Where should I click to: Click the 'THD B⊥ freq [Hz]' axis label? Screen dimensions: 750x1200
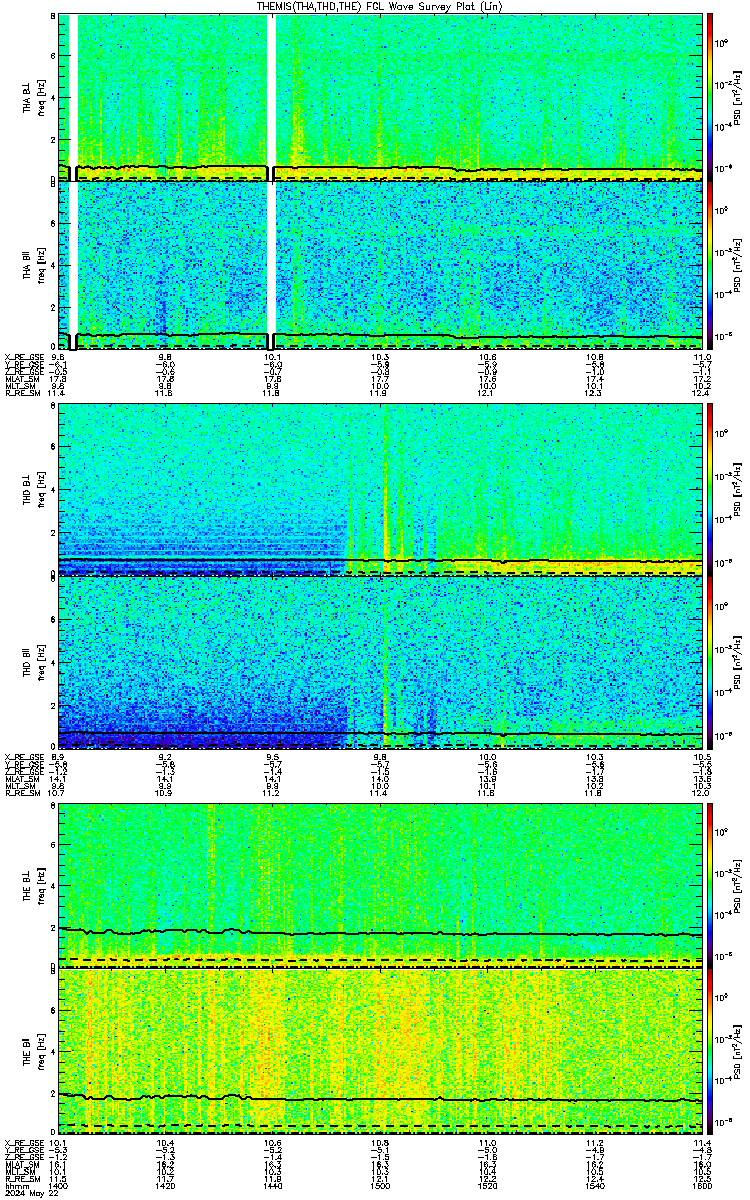coord(35,488)
